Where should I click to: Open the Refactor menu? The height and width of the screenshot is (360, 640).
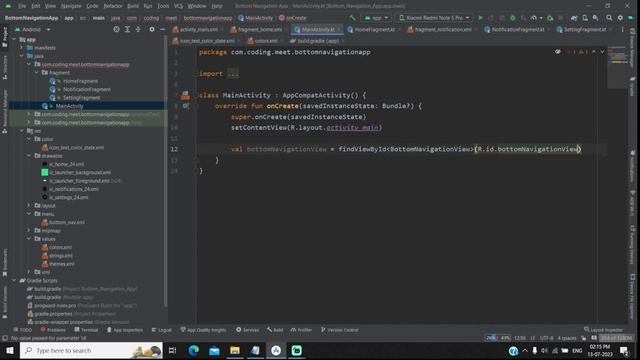(x=113, y=6)
